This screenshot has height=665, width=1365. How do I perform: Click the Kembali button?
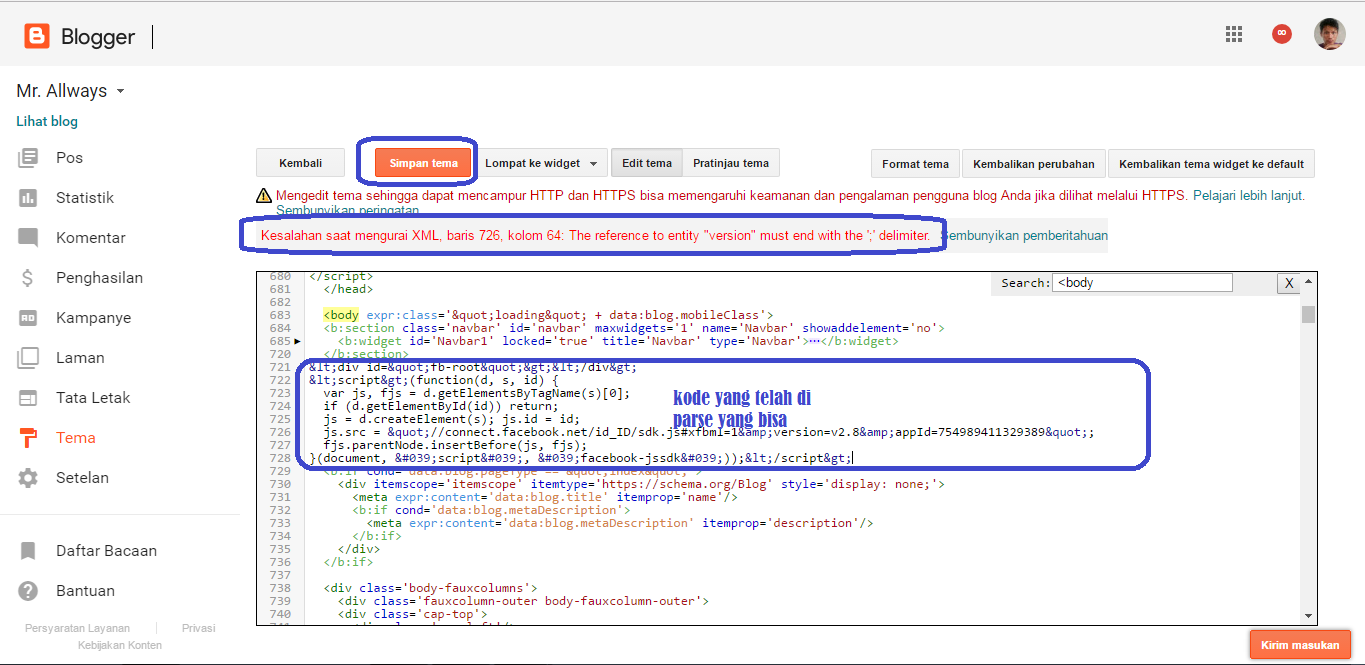300,163
